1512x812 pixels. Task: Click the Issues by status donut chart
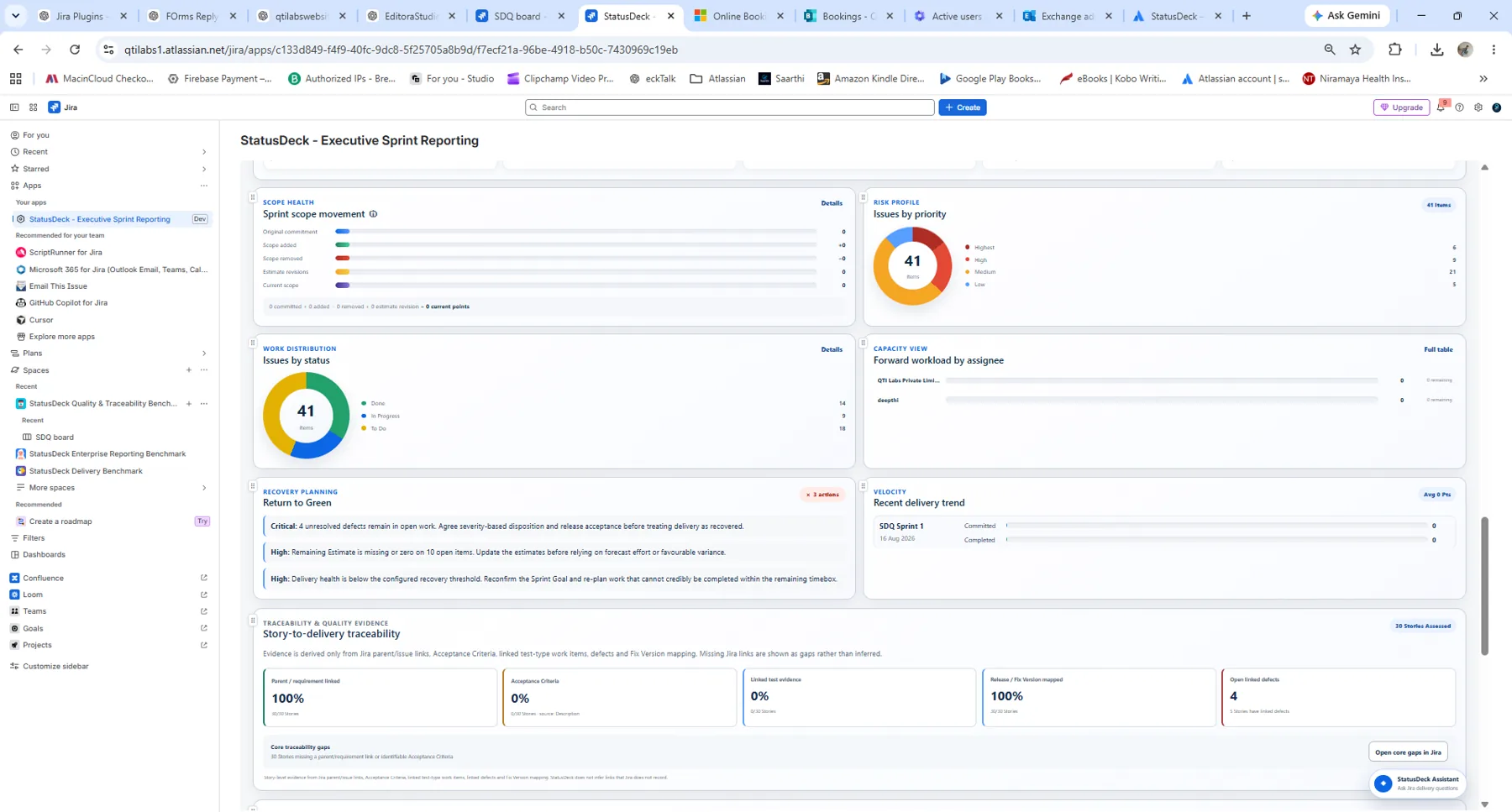pos(306,416)
